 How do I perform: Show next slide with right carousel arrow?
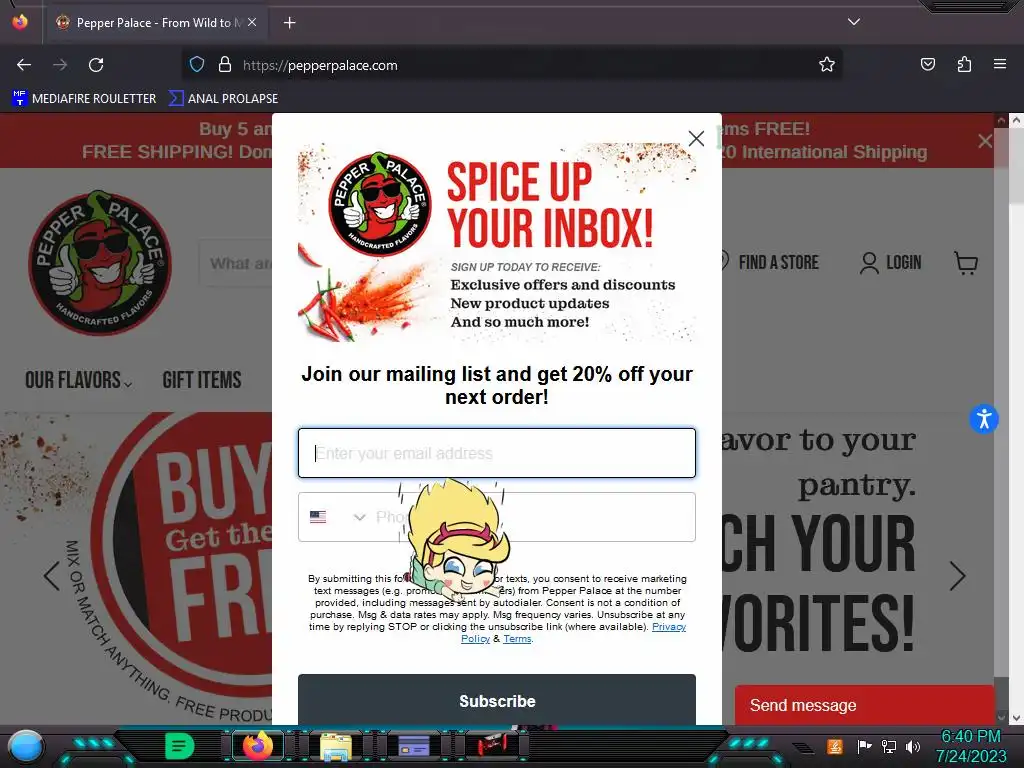(x=957, y=575)
